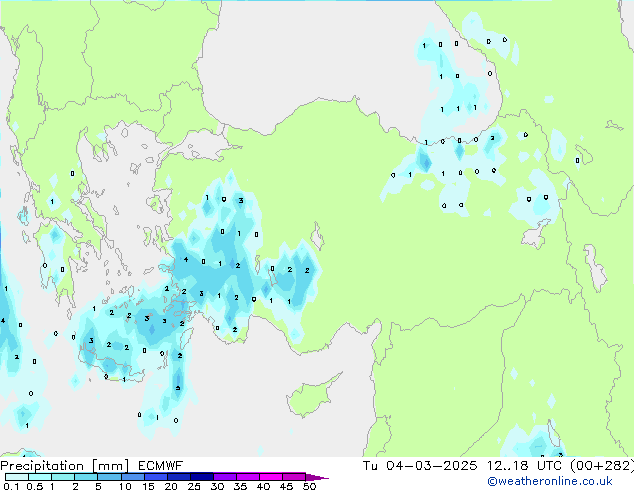634x490 pixels.
Task: Click the "ECMWF" model label
Action: (x=160, y=466)
